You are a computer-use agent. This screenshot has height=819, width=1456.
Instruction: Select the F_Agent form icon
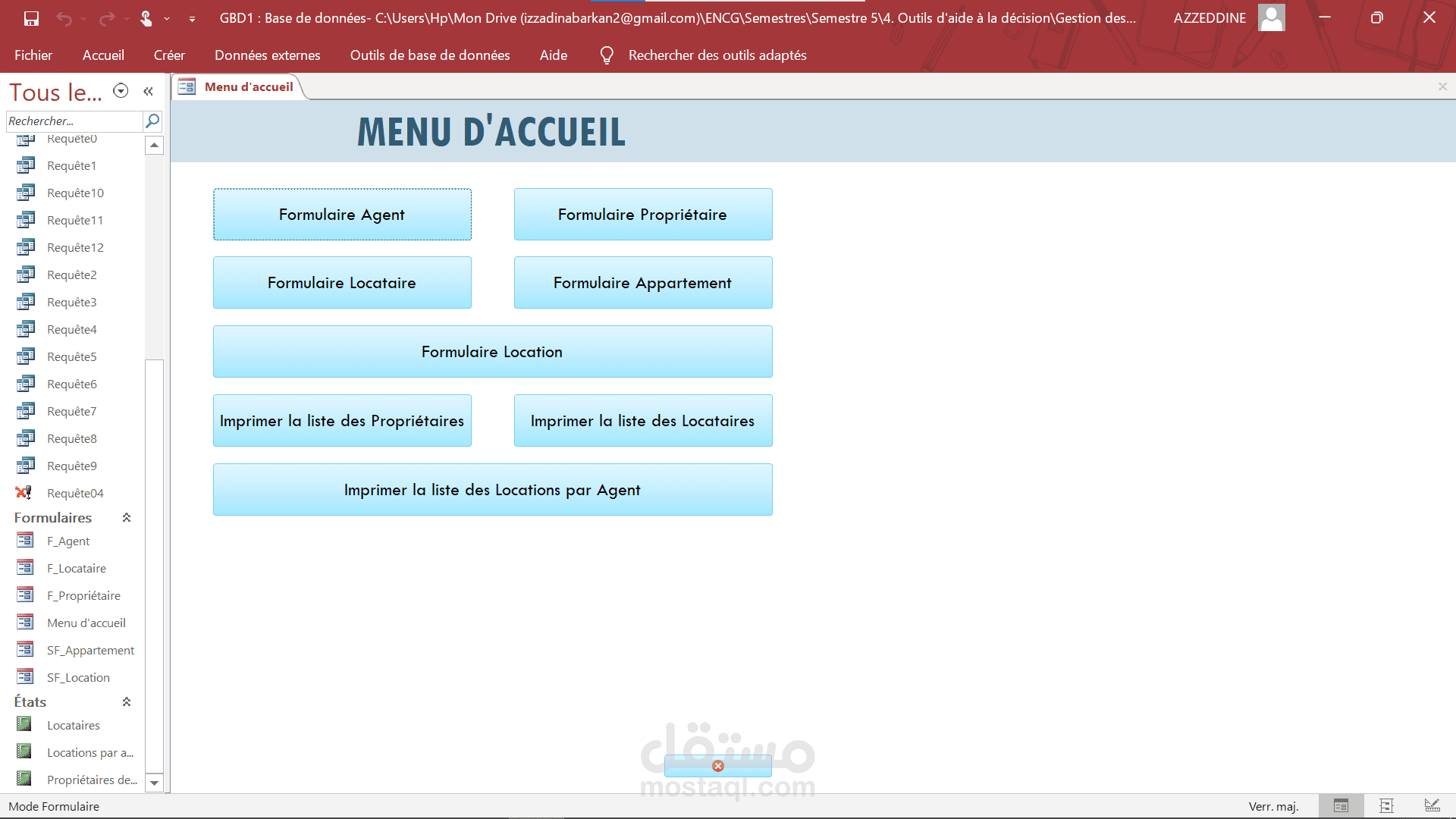pos(25,540)
